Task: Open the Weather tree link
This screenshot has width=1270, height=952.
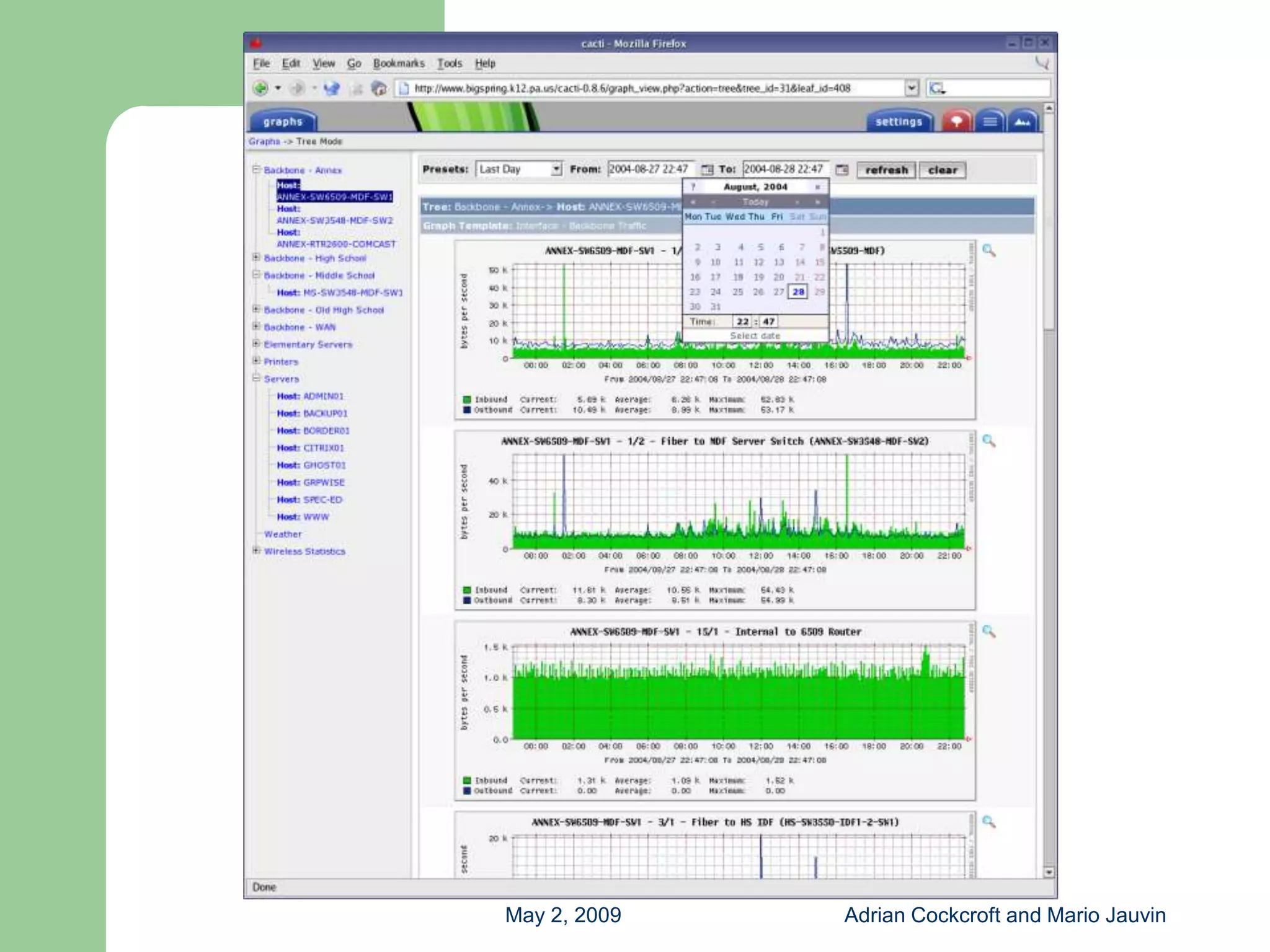Action: pos(283,534)
